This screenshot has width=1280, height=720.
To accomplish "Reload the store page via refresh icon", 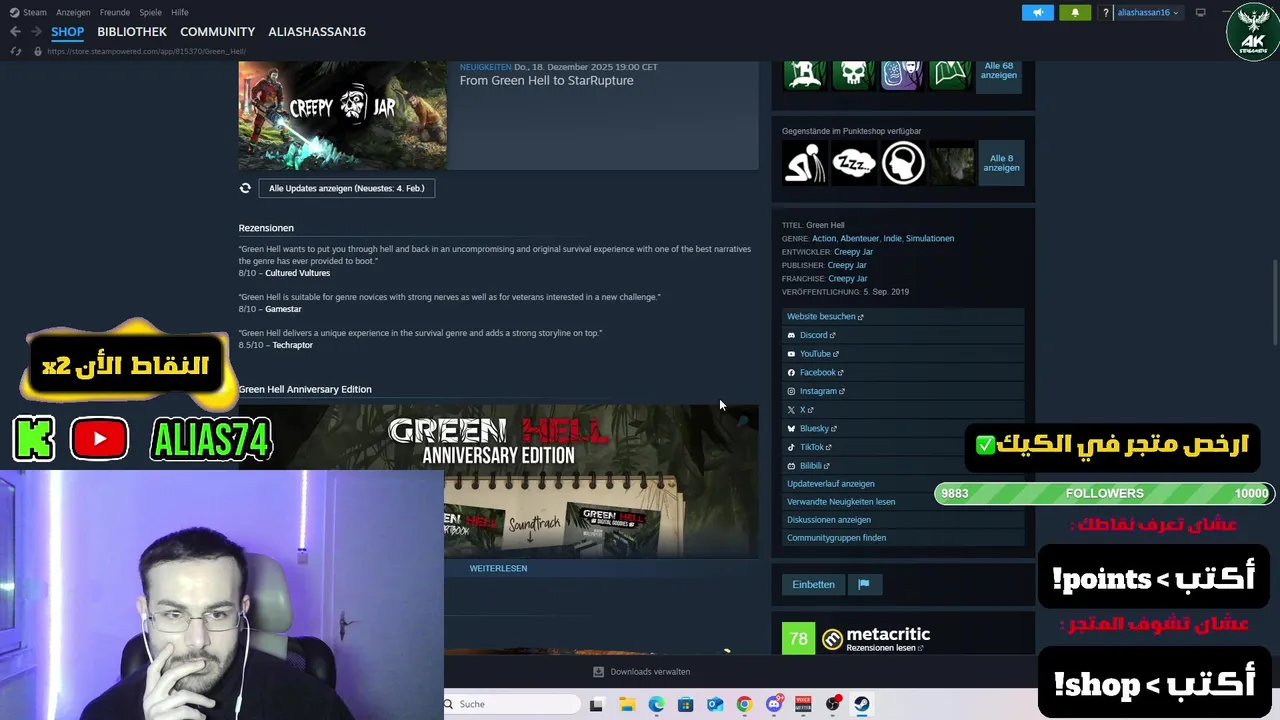I will 15,51.
